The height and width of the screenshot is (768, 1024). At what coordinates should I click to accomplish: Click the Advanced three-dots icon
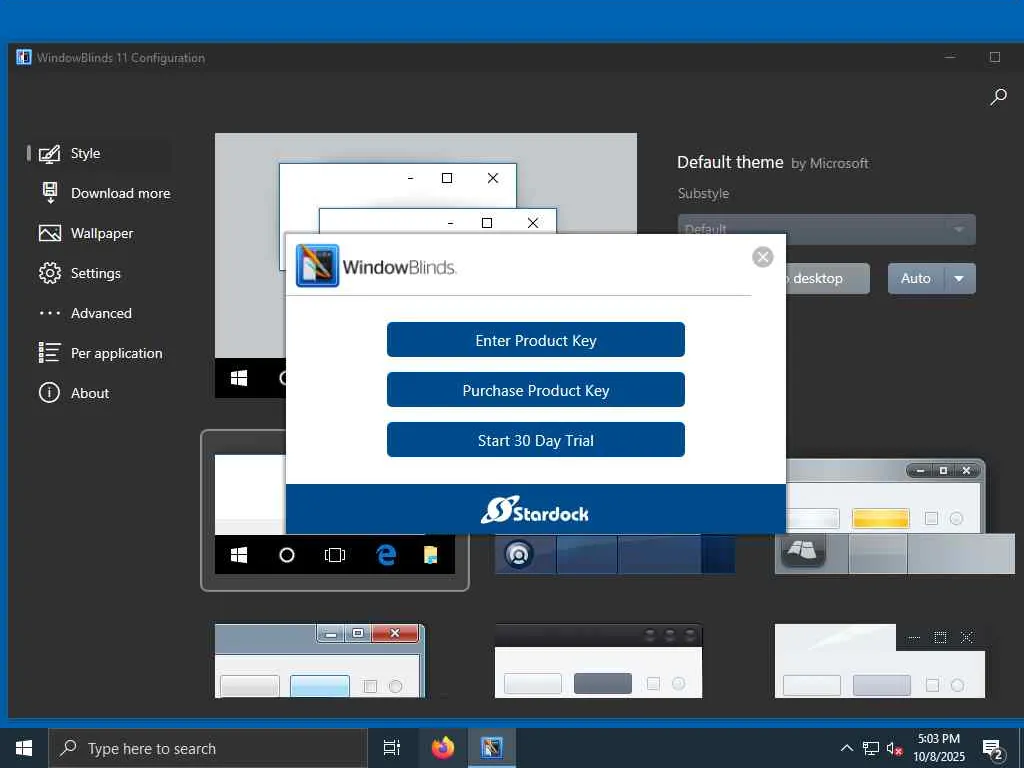click(50, 313)
